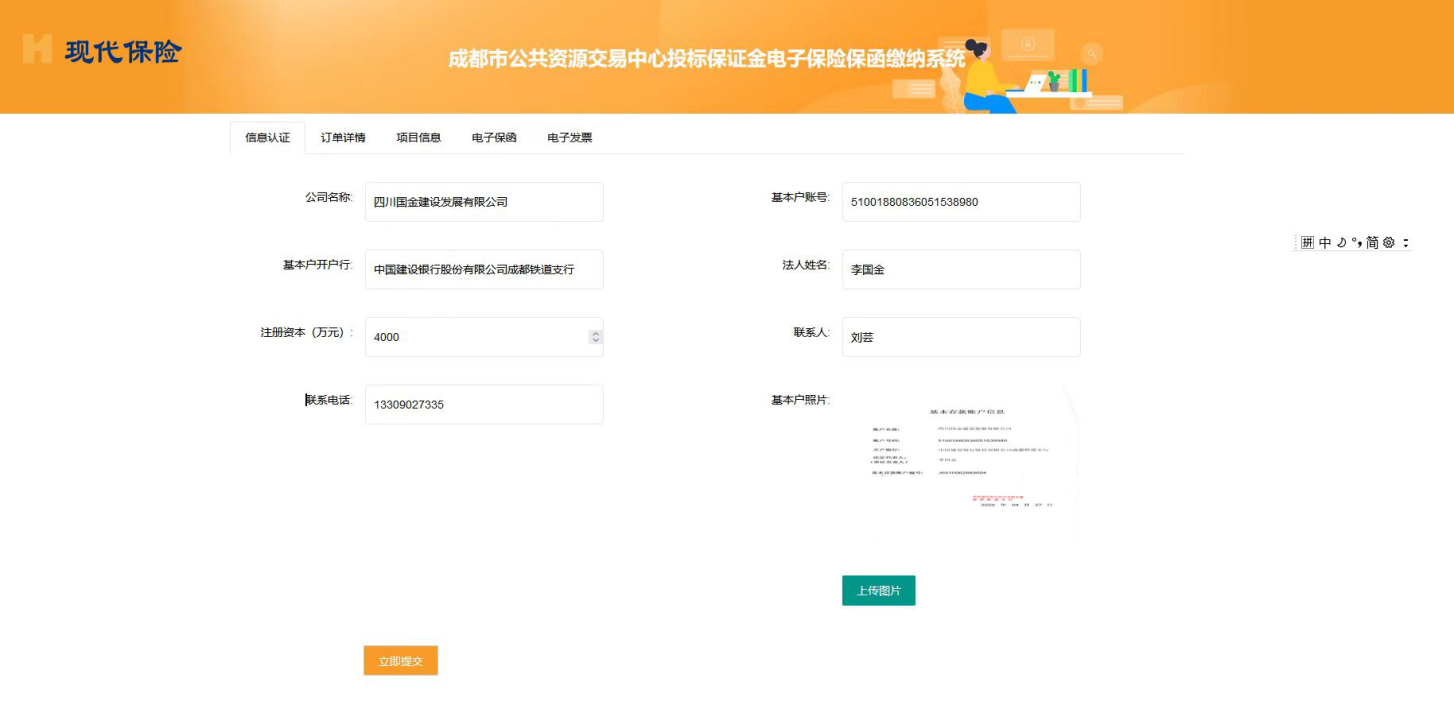Click the 联系电话 input field
This screenshot has width=1454, height=705.
[x=484, y=405]
